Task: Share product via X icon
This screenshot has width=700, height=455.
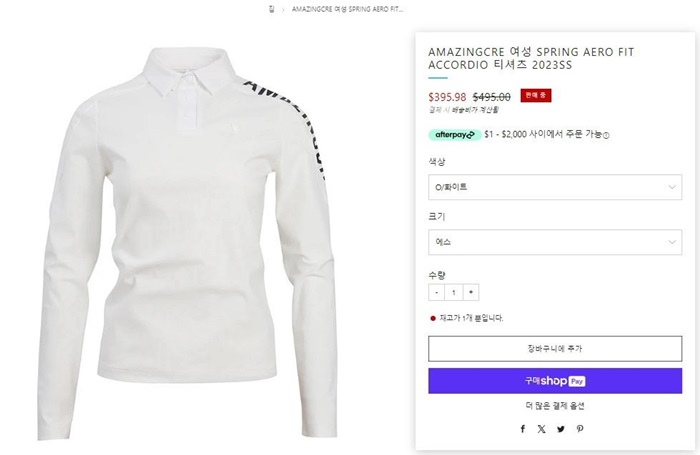Action: pos(541,428)
